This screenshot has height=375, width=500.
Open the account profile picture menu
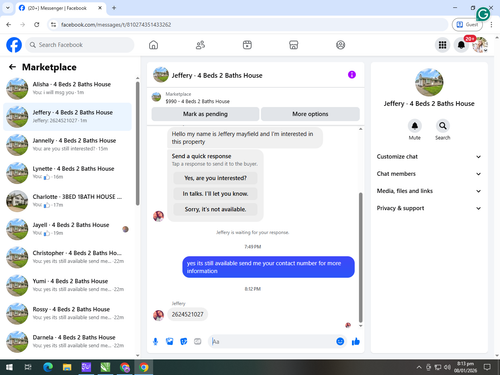[x=480, y=45]
